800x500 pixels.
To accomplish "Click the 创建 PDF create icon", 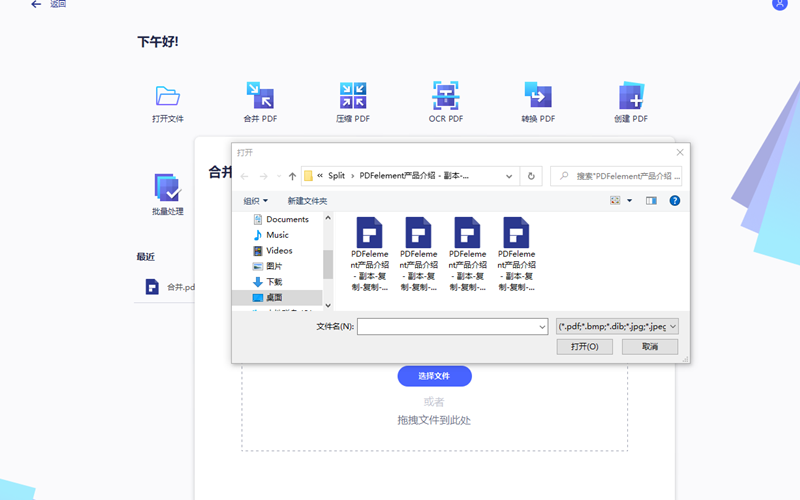I will [x=631, y=96].
